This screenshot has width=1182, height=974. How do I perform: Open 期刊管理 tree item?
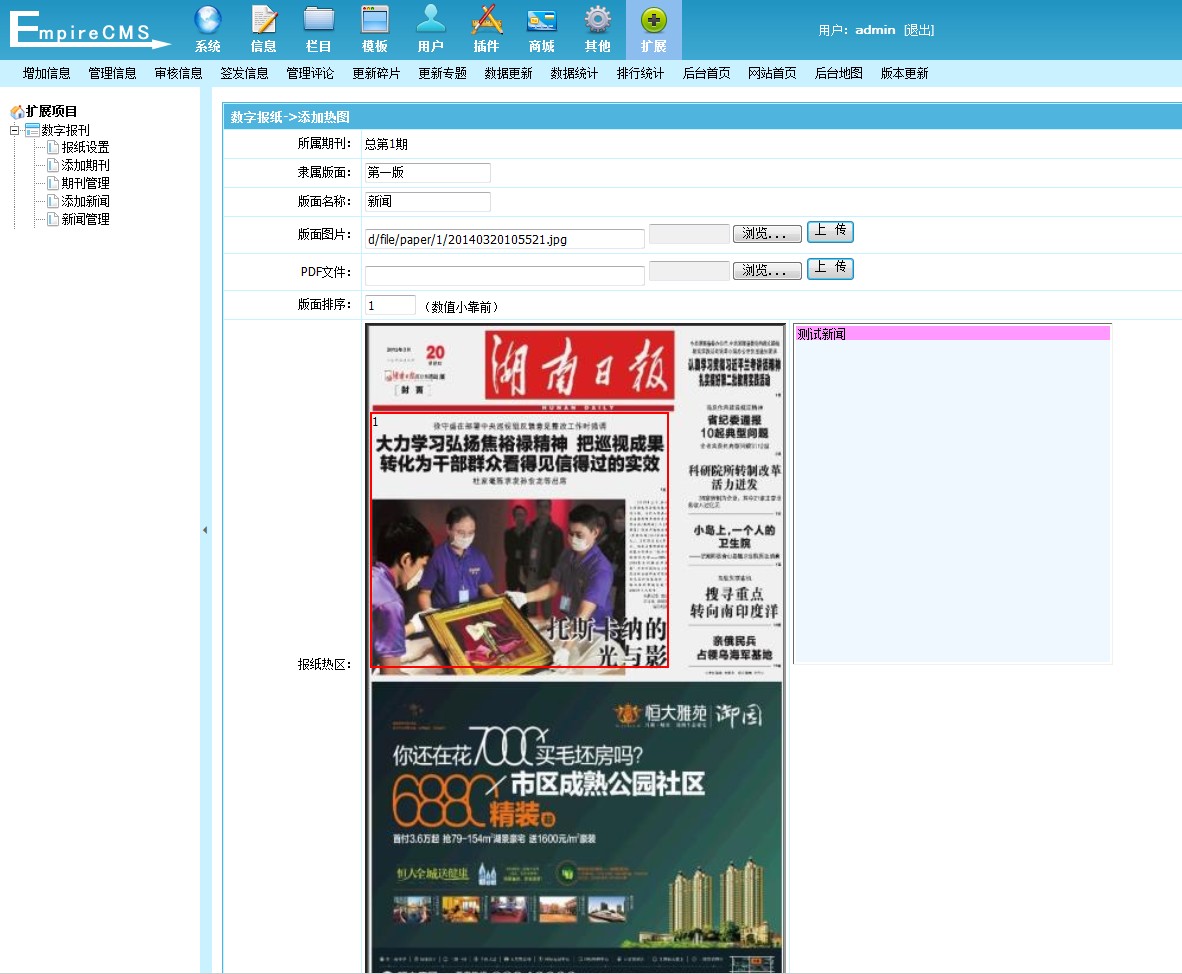[85, 183]
